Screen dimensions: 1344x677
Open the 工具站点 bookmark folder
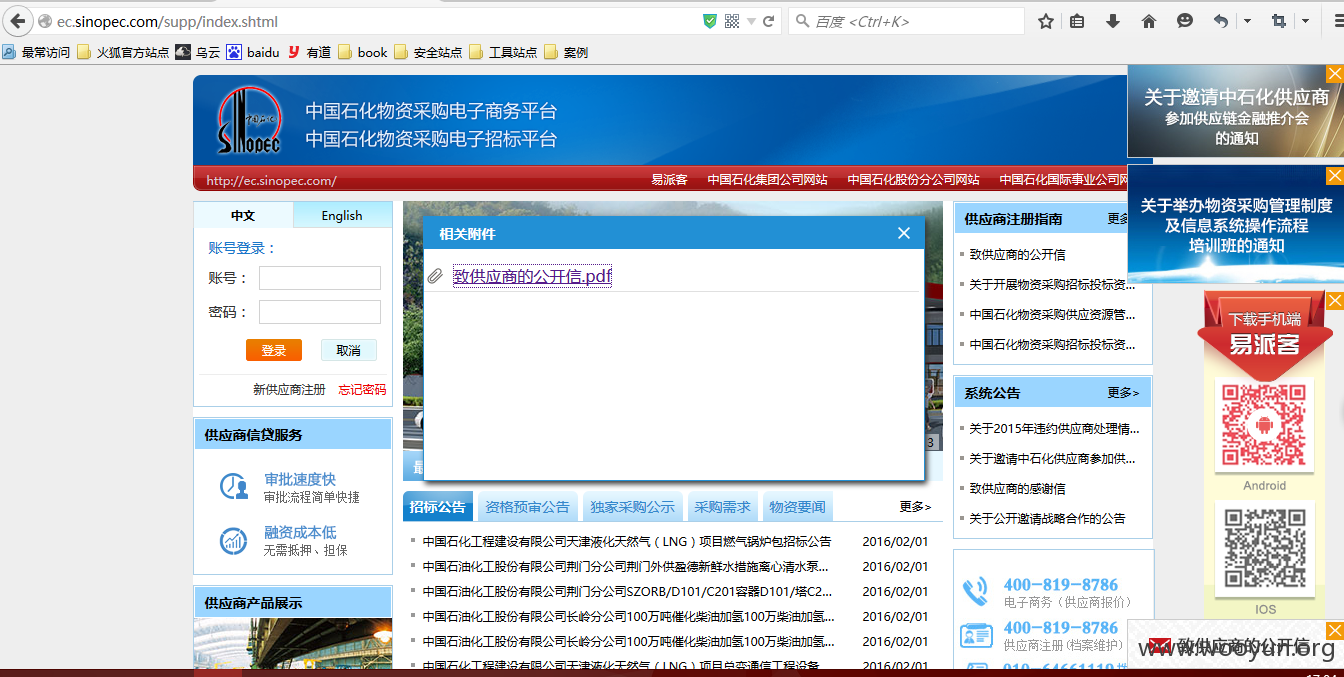[x=503, y=52]
